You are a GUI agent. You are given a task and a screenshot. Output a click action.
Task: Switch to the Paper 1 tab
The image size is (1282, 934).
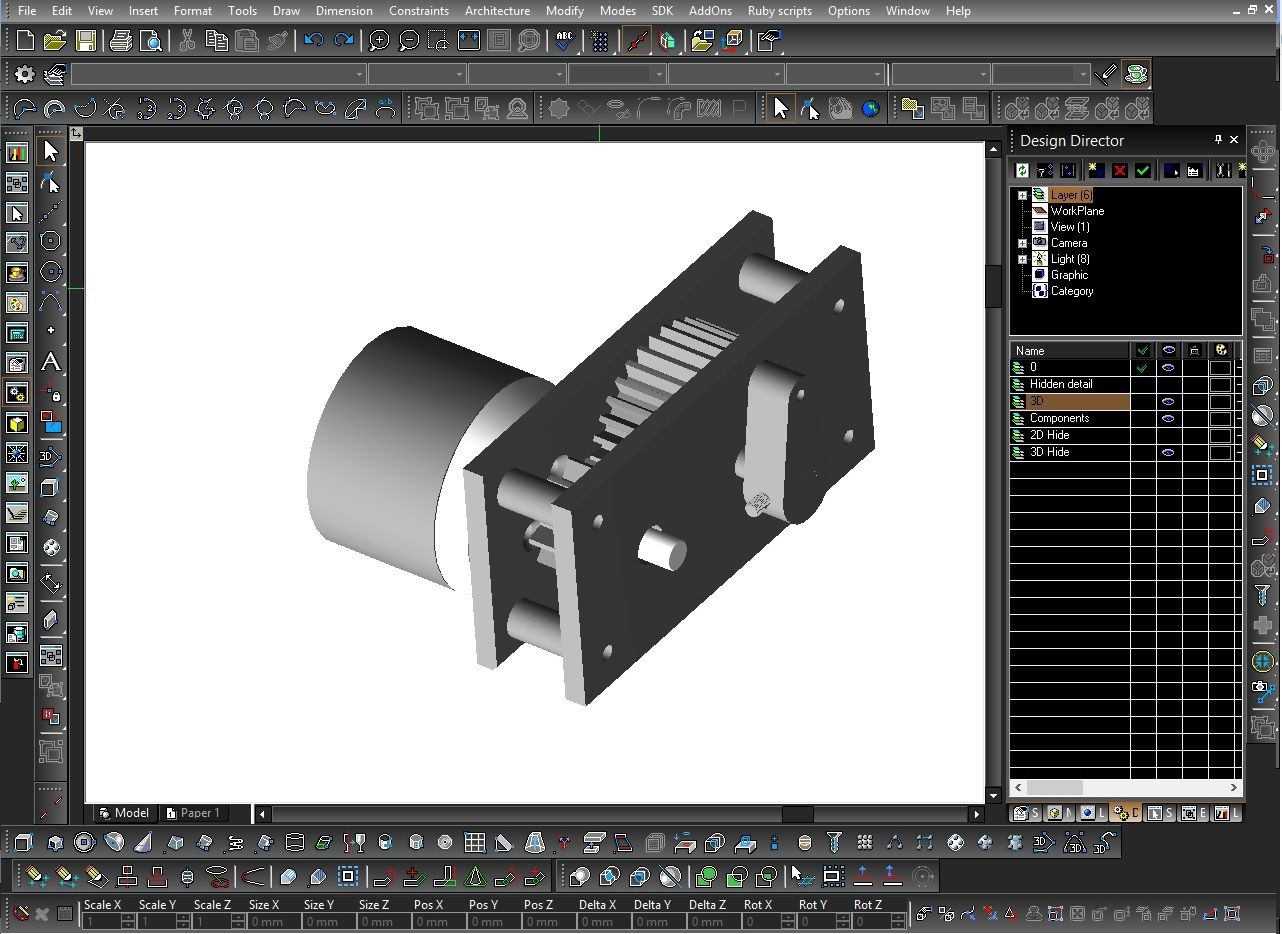pos(193,813)
